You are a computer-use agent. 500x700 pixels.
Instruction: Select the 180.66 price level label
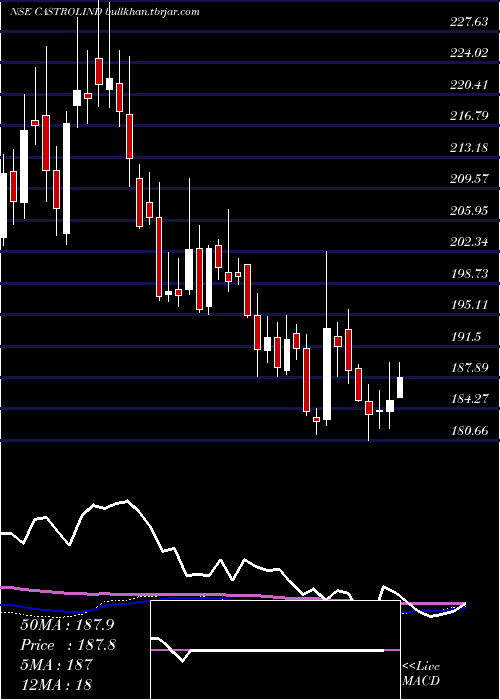[x=469, y=431]
